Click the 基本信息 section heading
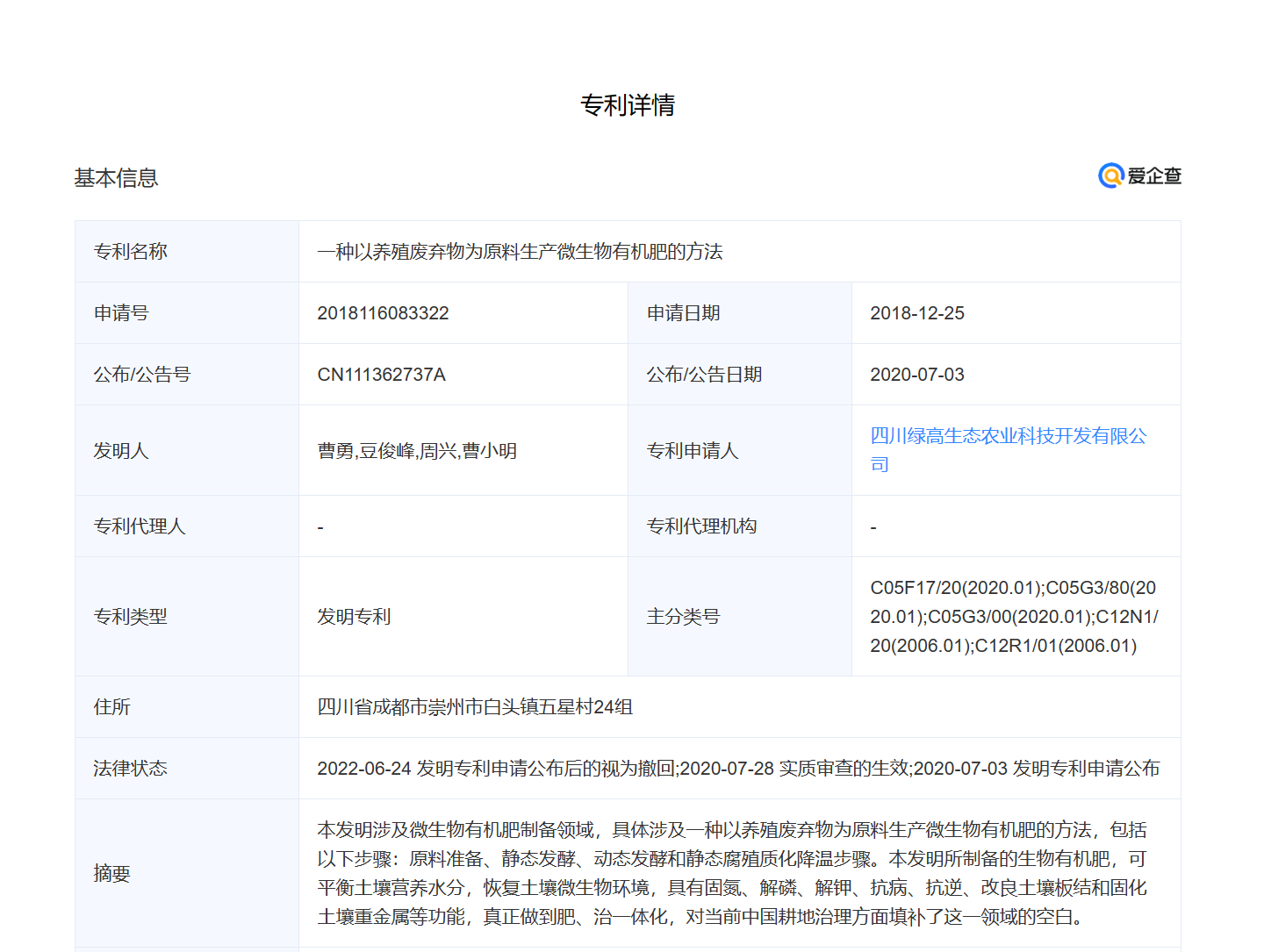The height and width of the screenshot is (952, 1264). pyautogui.click(x=116, y=178)
